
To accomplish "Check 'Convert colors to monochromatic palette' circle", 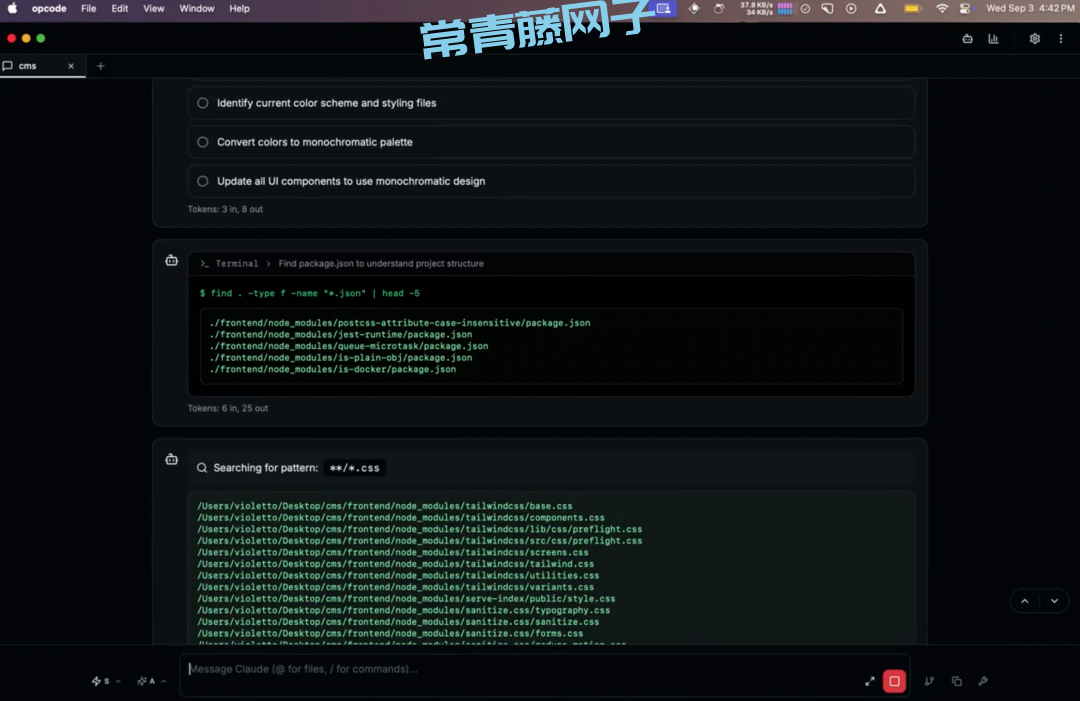I will pyautogui.click(x=203, y=142).
